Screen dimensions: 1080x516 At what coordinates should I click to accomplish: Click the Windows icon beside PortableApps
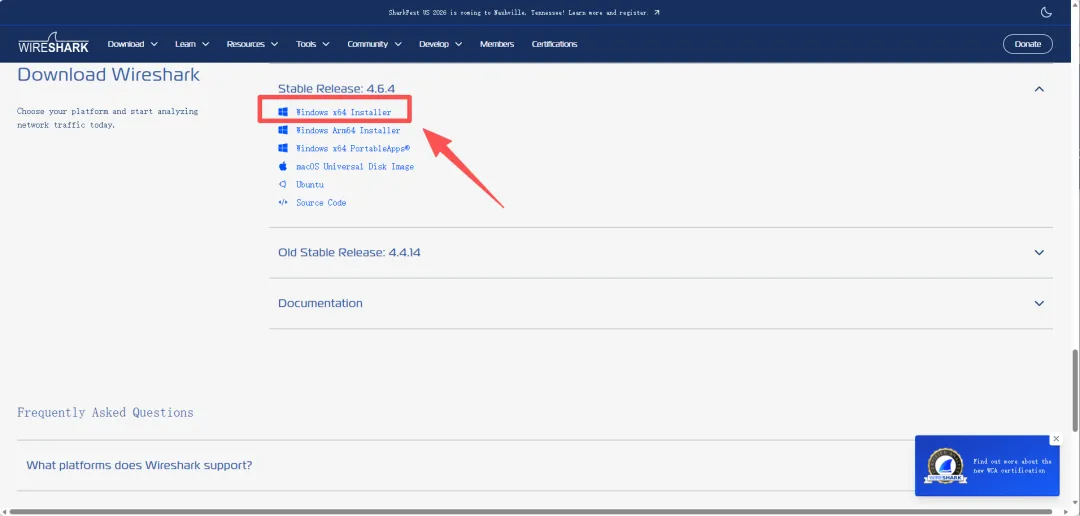click(x=282, y=148)
